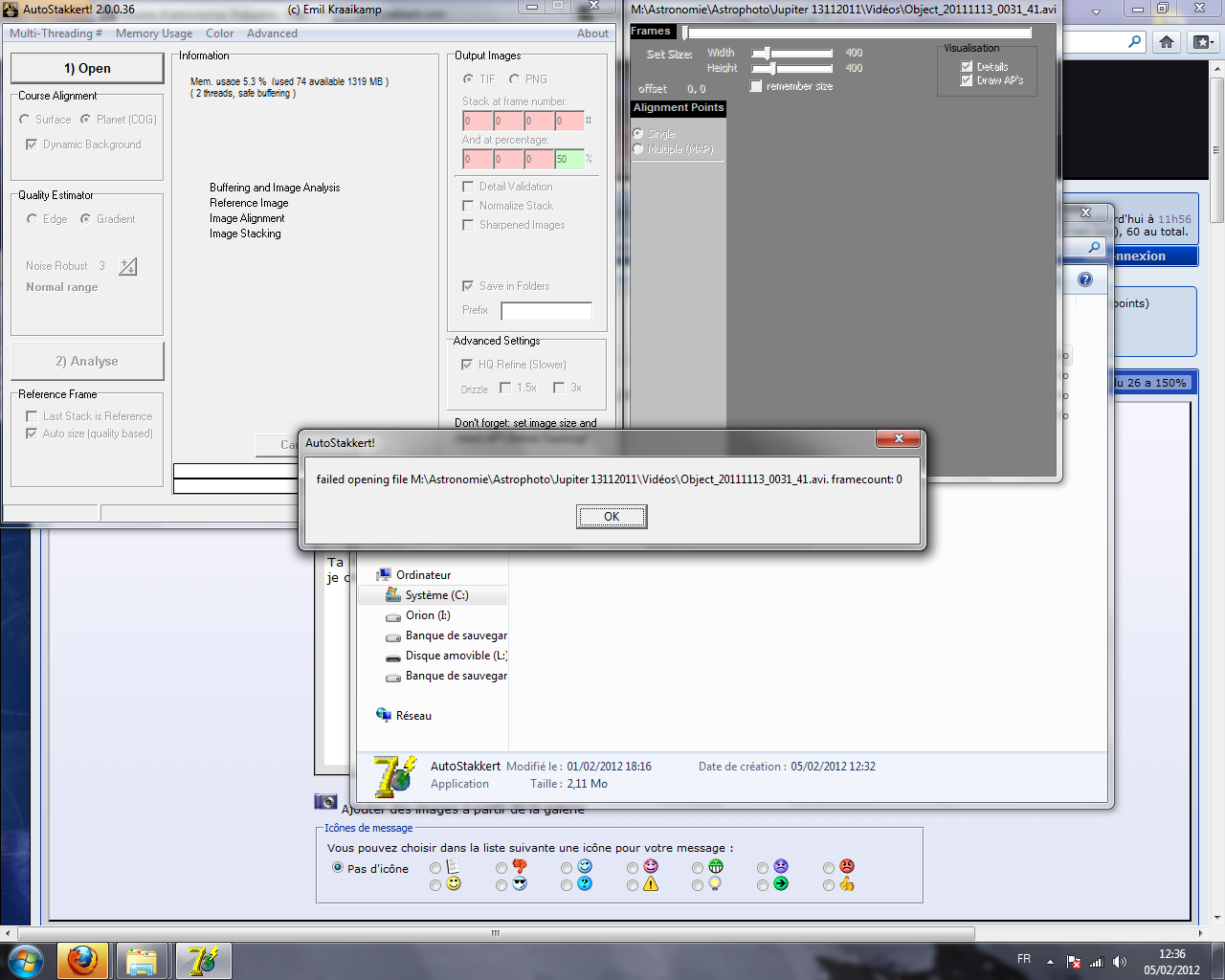Click the camera icon for gallery images
The image size is (1225, 980).
325,801
